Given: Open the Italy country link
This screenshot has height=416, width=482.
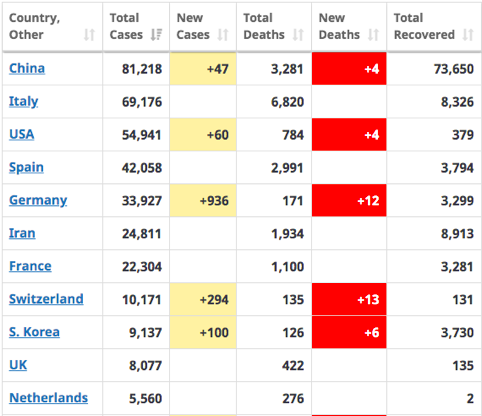Looking at the screenshot, I should tap(24, 101).
